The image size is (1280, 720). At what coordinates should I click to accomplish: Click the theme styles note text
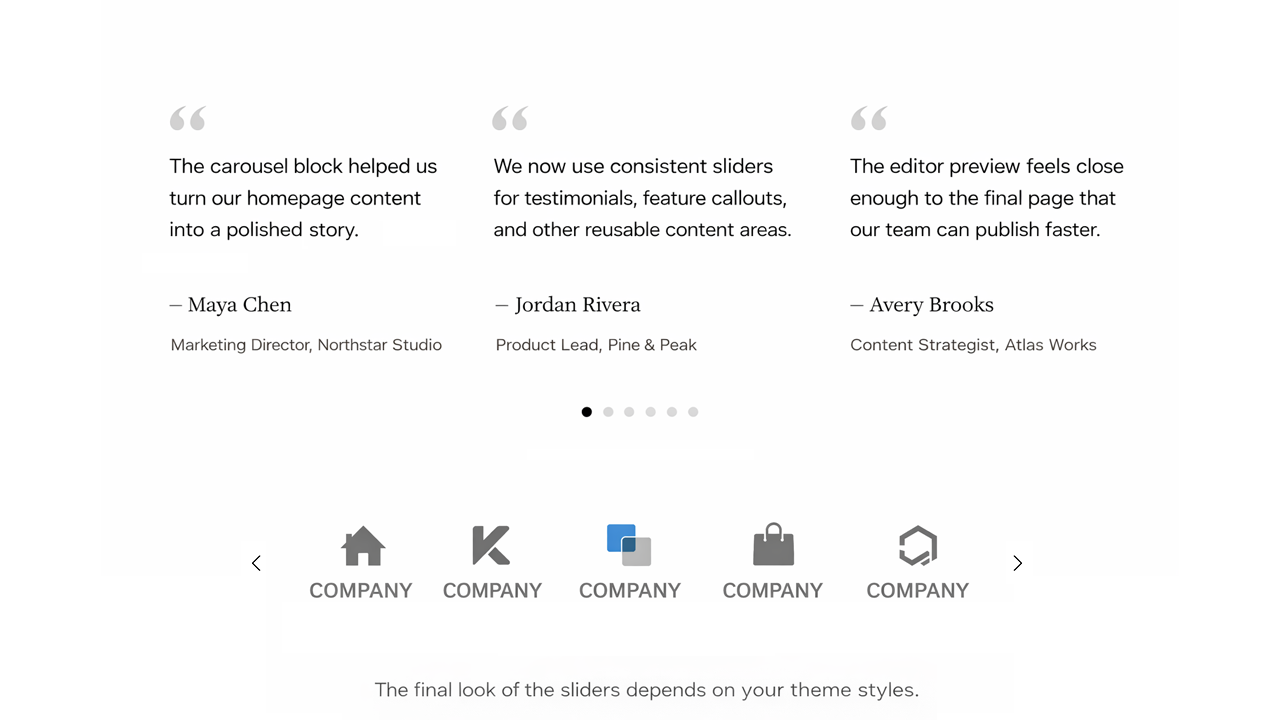click(x=646, y=690)
